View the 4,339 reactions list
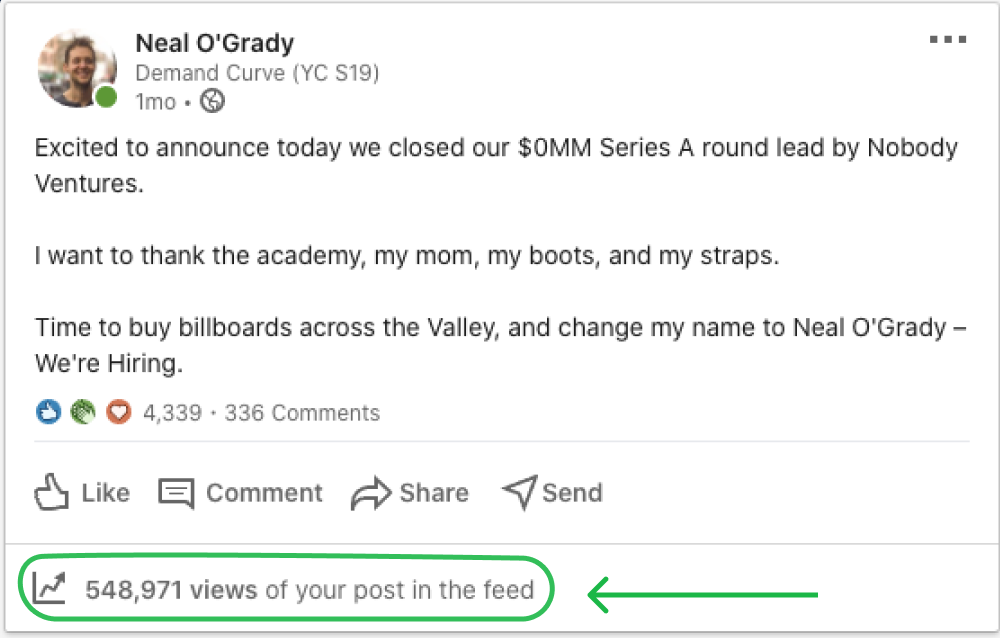 click(x=172, y=413)
